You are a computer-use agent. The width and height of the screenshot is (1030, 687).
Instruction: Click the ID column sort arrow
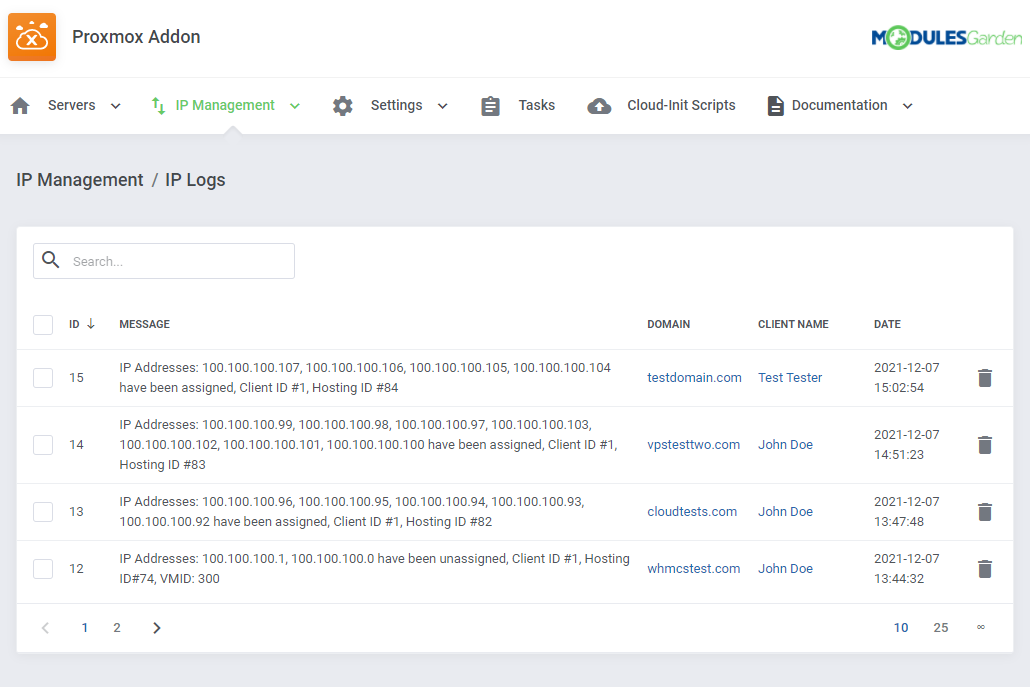coord(91,324)
